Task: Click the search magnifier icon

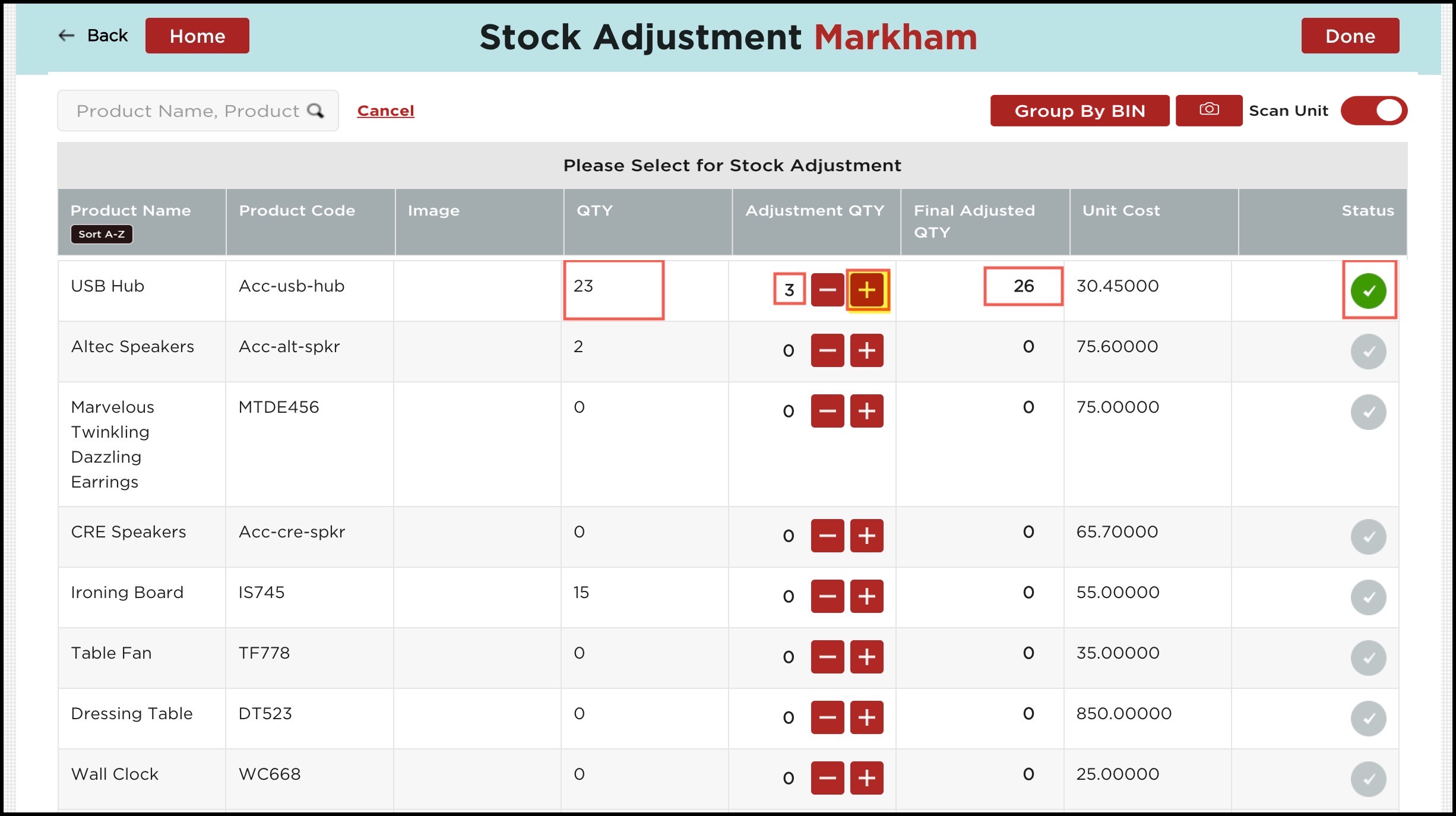Action: pos(315,110)
